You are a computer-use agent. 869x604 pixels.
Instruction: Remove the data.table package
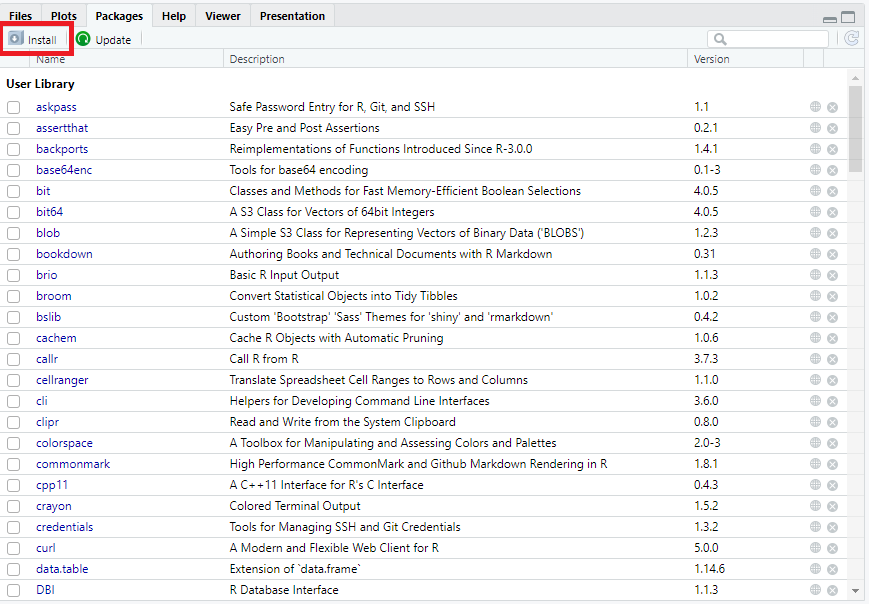pos(832,569)
